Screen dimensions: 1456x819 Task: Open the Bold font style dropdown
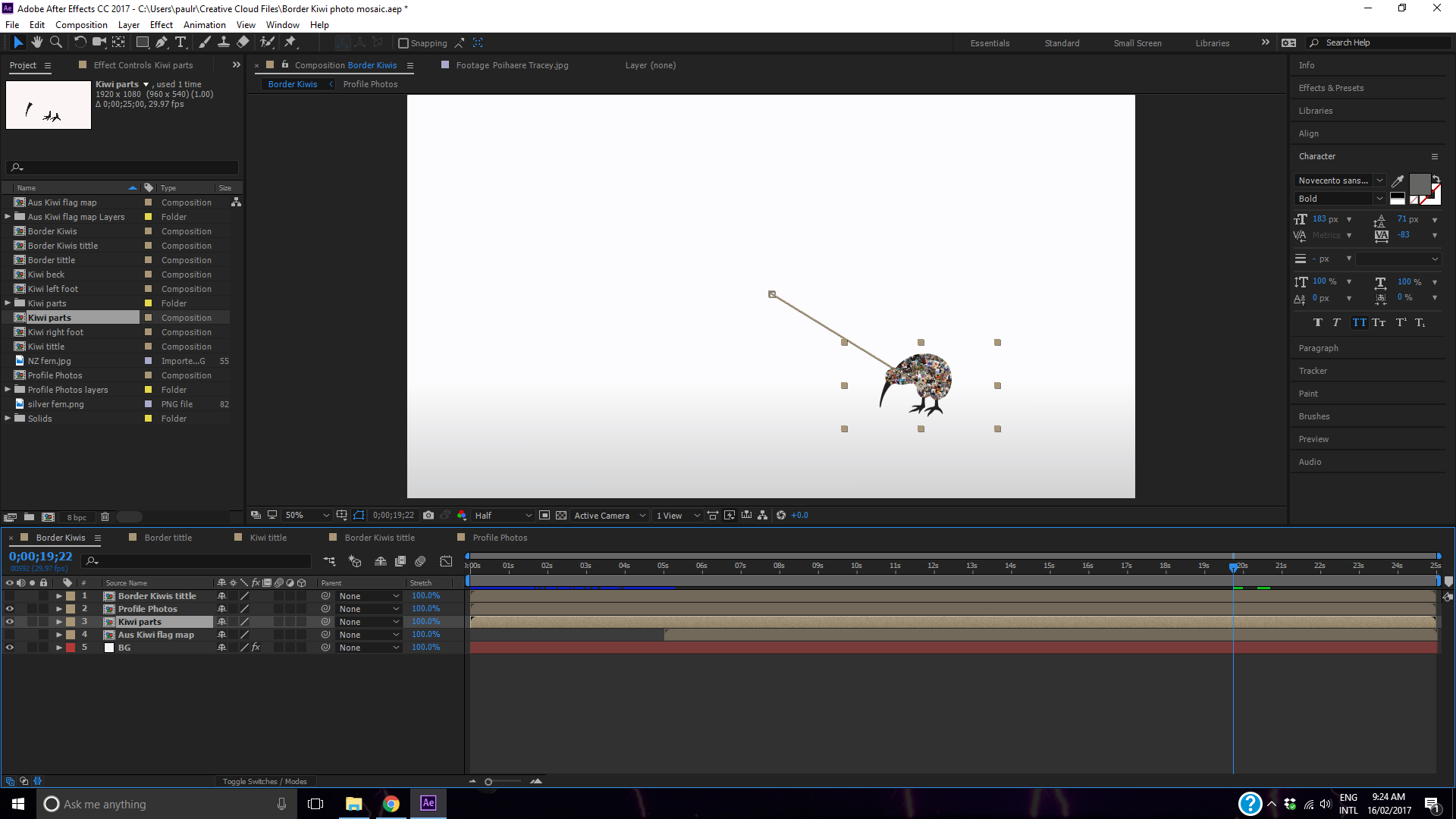1340,199
